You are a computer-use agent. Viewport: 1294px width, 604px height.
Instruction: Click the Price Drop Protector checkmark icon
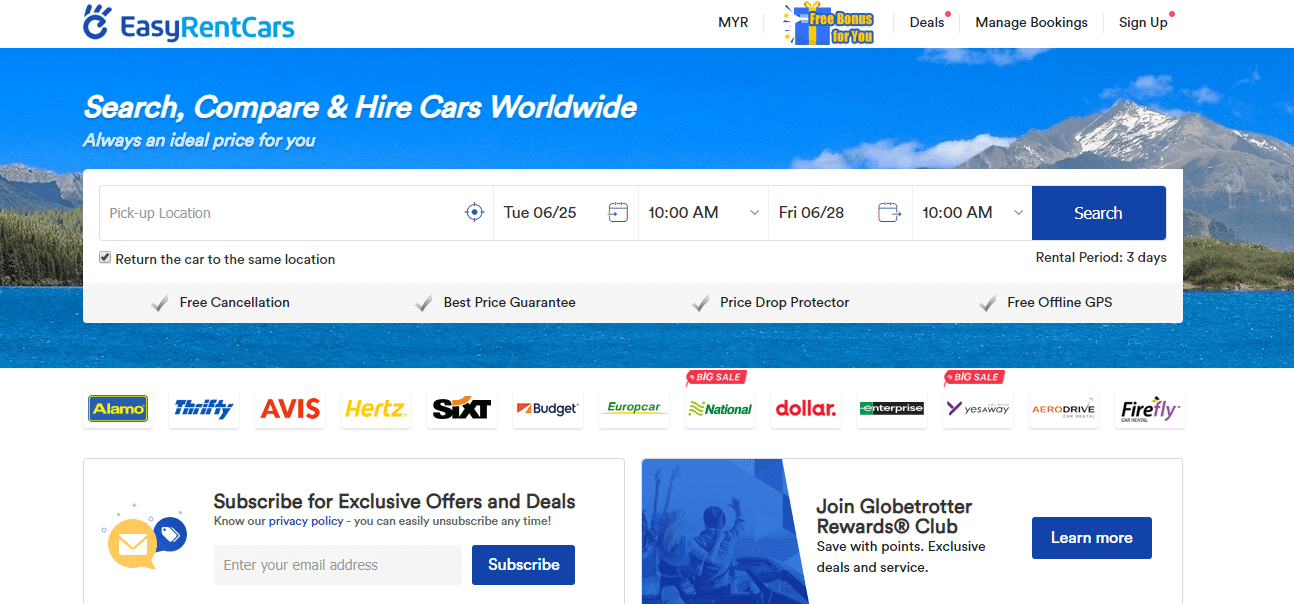[701, 303]
